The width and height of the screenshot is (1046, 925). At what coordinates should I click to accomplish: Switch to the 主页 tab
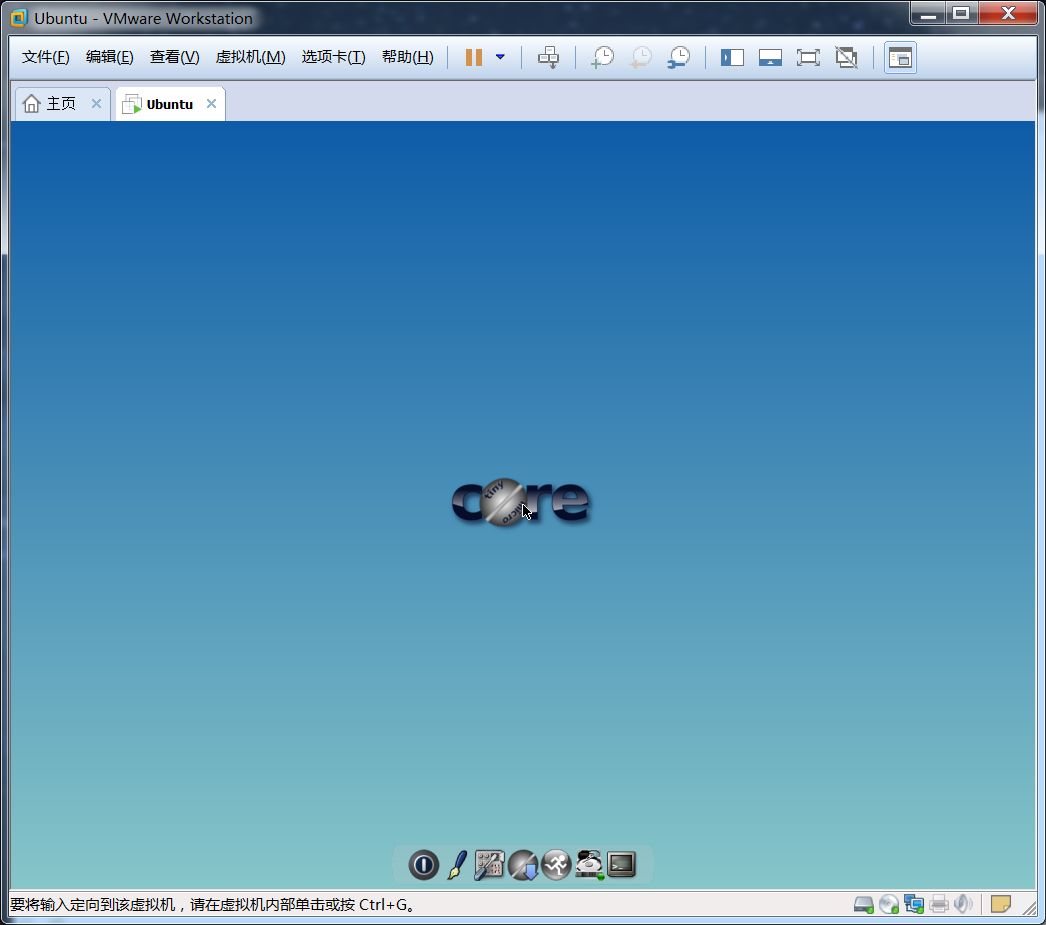click(60, 104)
